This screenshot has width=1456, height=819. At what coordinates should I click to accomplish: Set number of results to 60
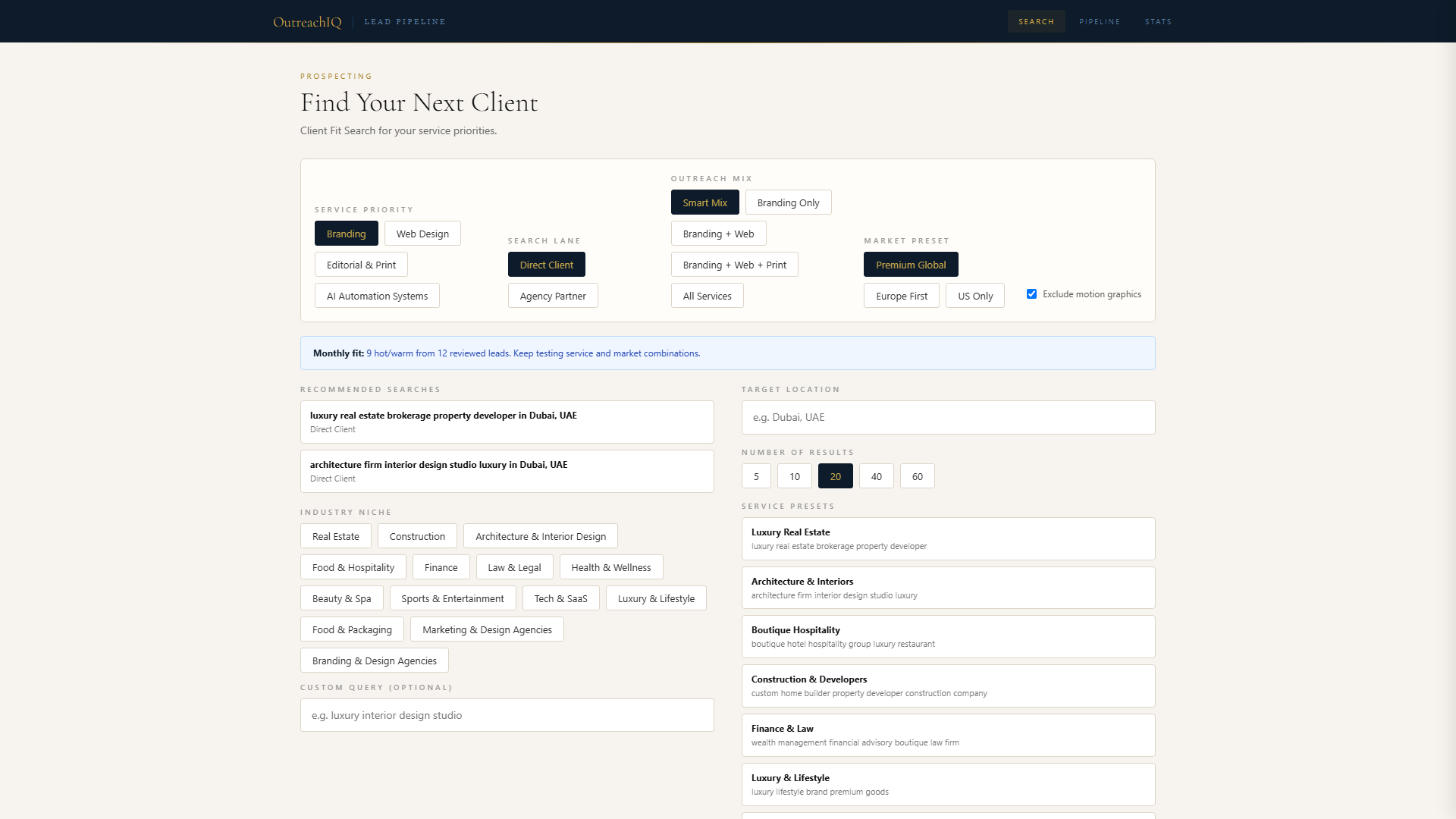(x=917, y=476)
